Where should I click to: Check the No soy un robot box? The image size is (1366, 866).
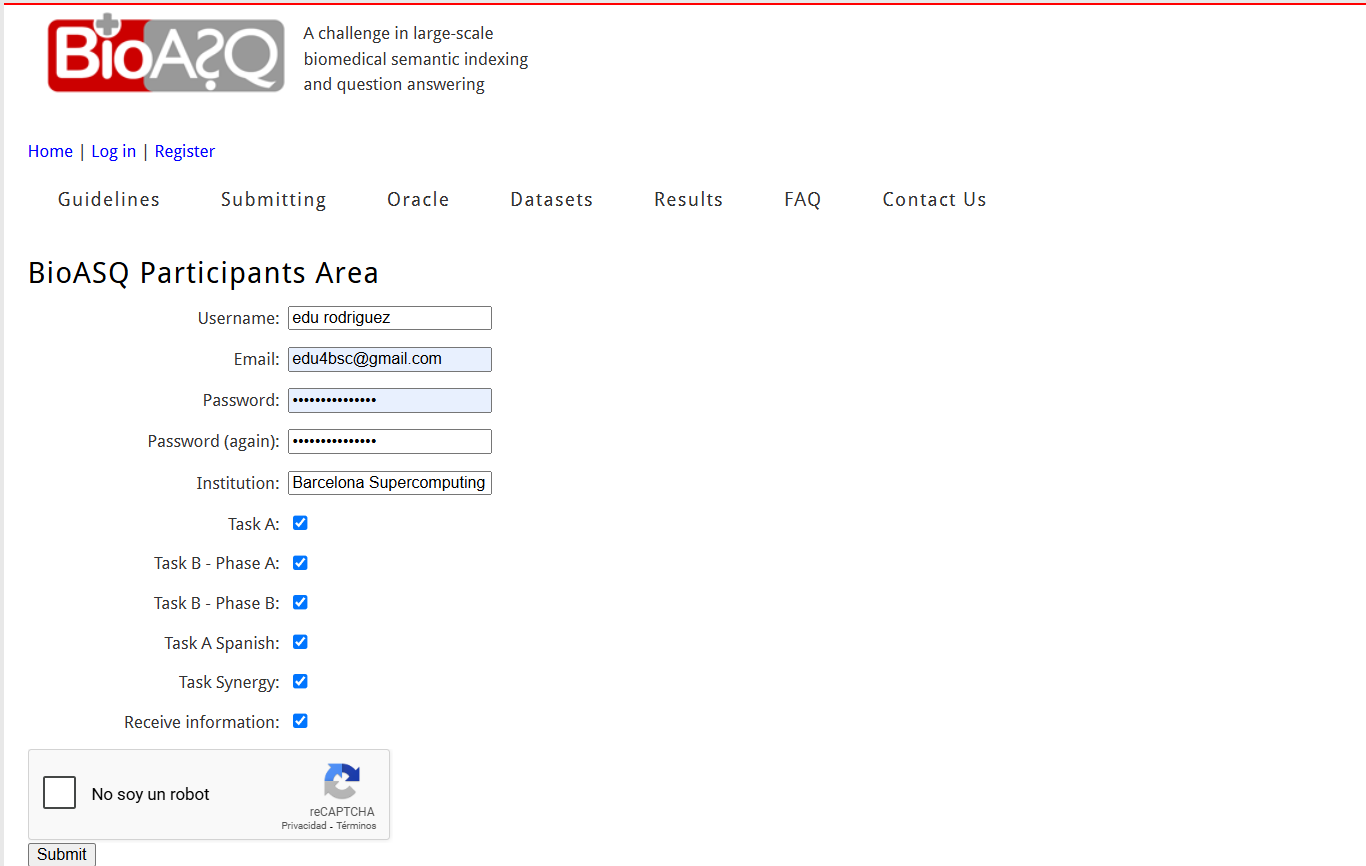pyautogui.click(x=60, y=793)
